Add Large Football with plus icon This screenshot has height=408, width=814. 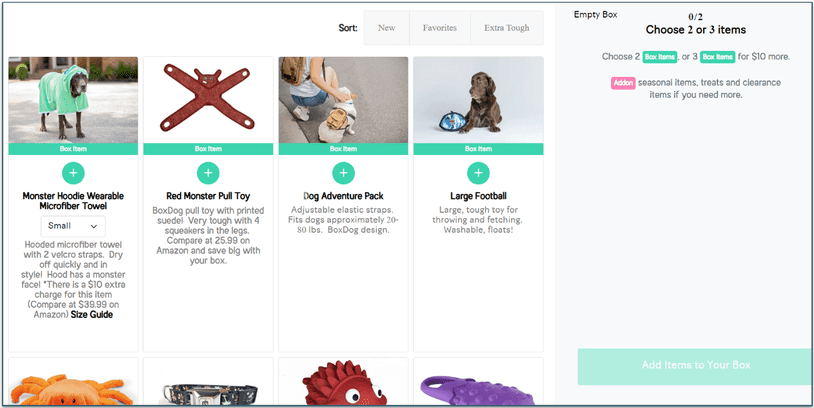(478, 173)
